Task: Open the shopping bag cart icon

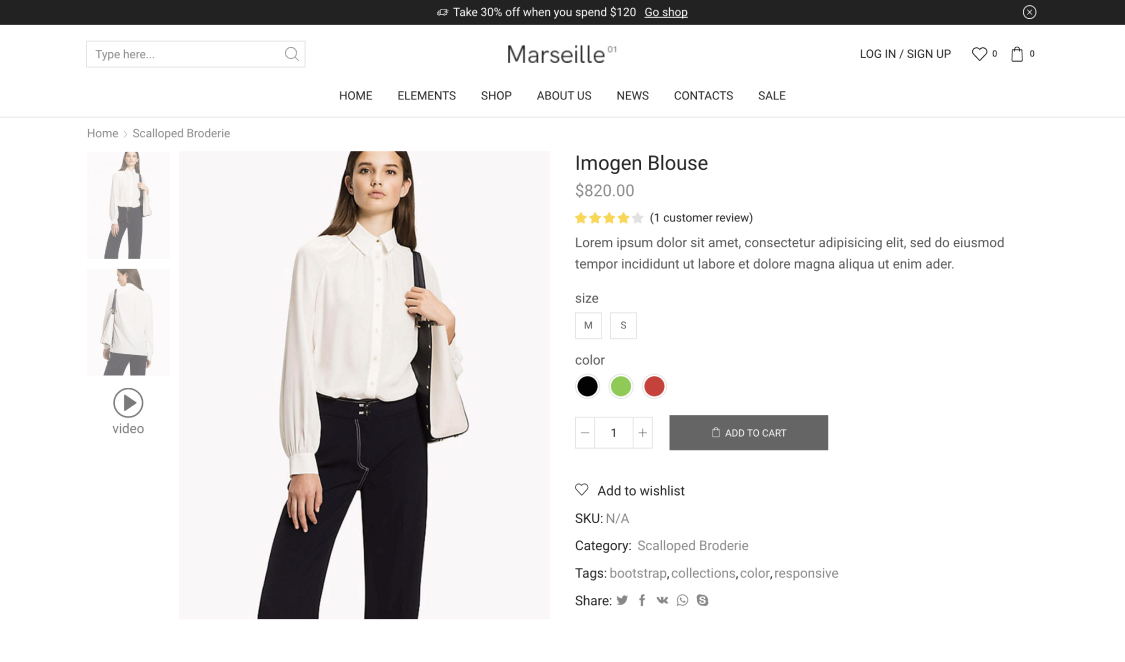Action: (1017, 54)
